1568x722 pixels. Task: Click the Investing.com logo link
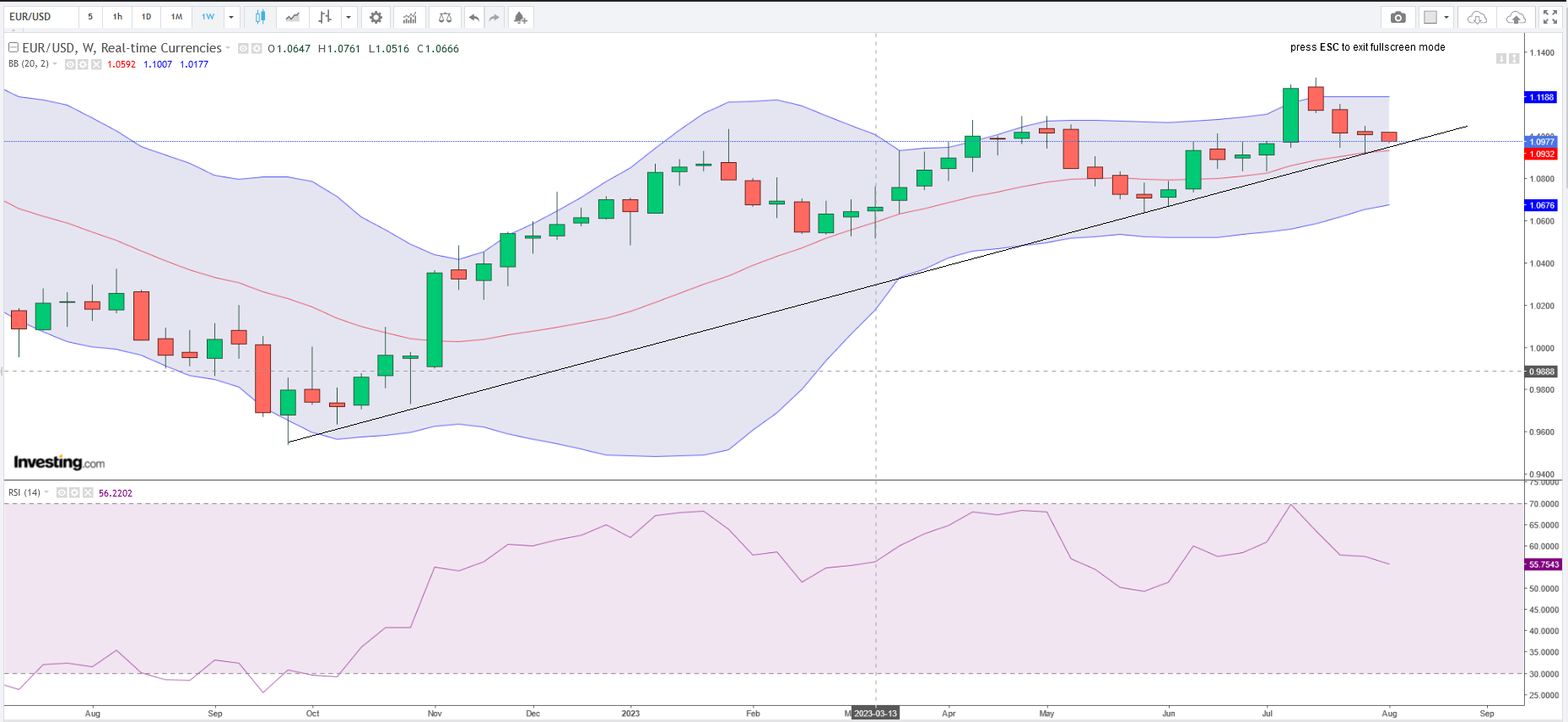(x=59, y=462)
